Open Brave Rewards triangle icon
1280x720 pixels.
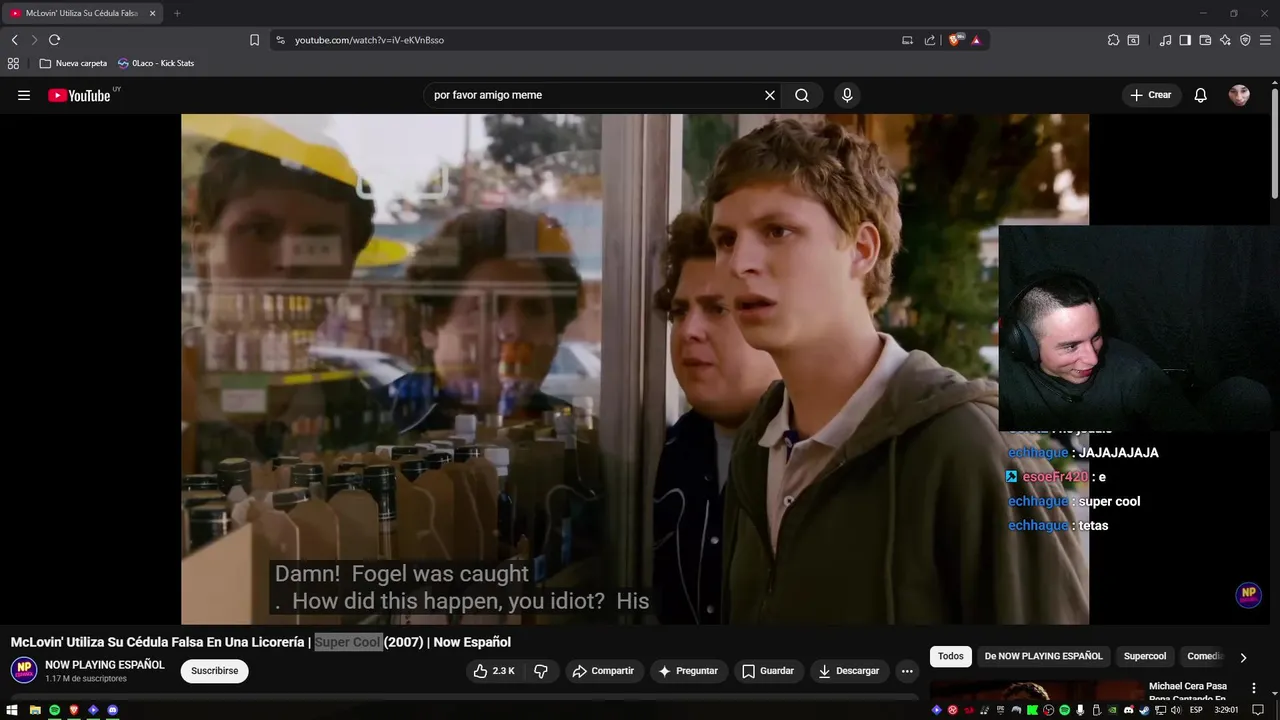976,40
